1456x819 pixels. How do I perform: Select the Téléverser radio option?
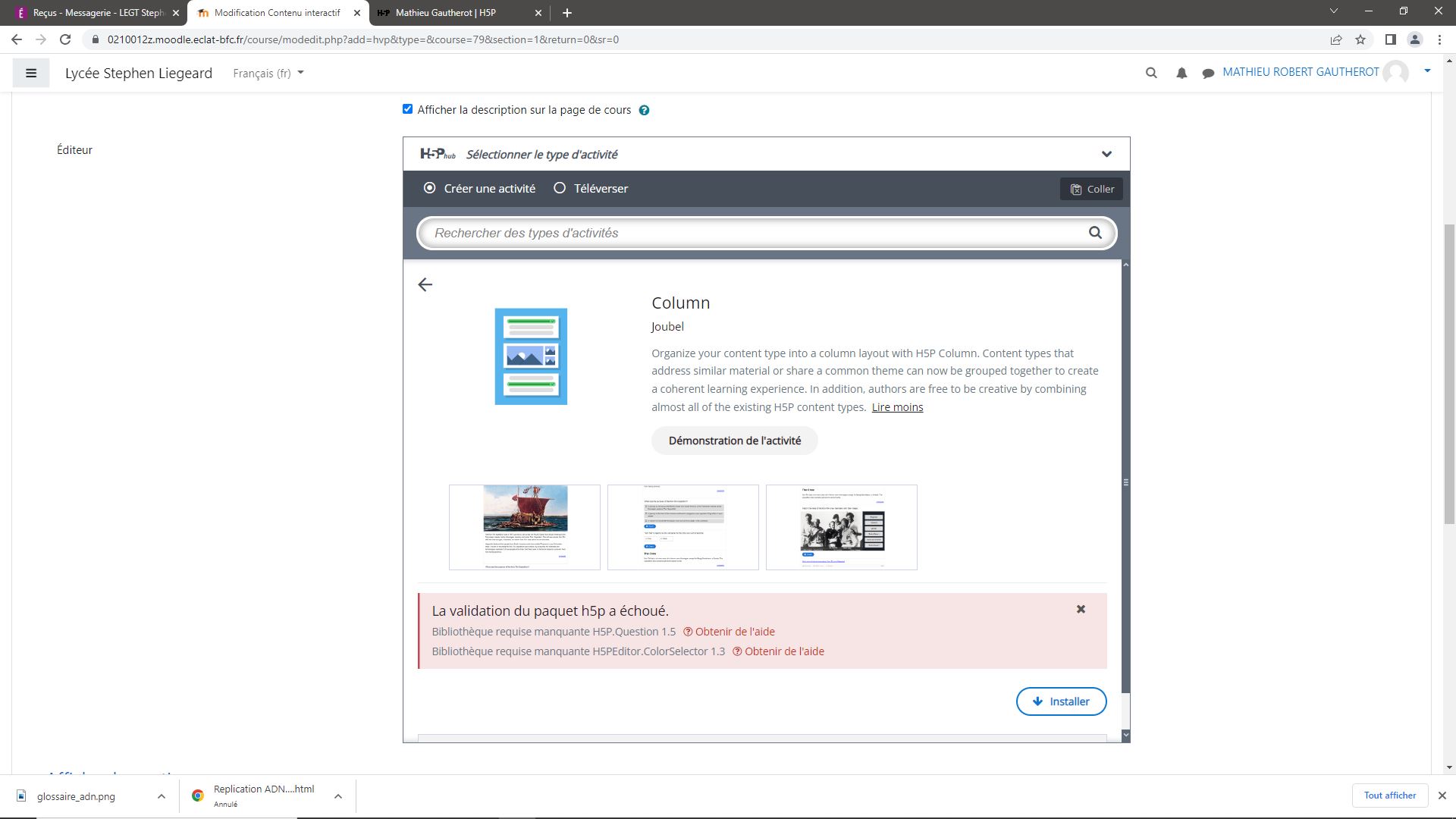[560, 188]
